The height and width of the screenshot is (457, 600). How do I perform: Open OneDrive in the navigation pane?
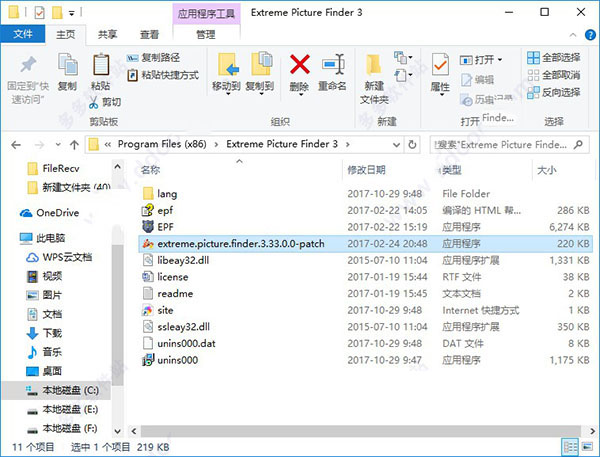pyautogui.click(x=50, y=213)
